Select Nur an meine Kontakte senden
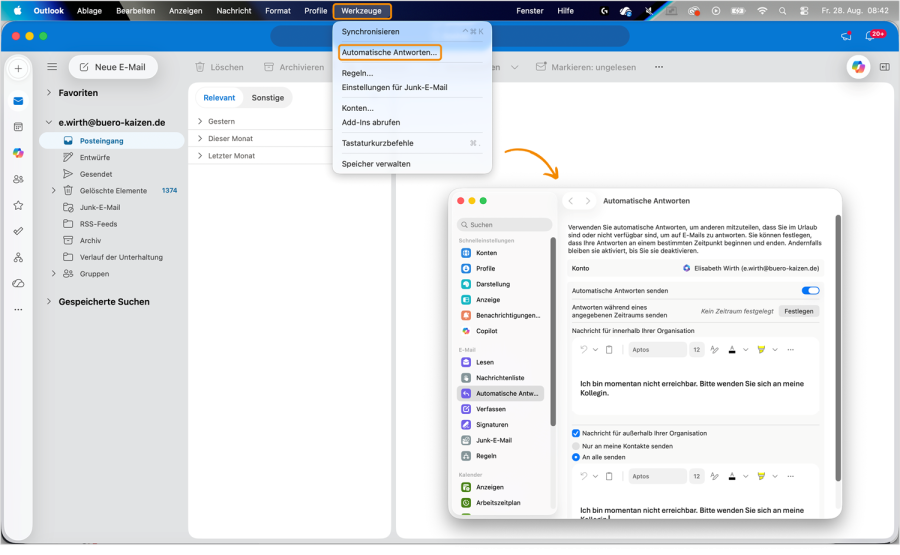The width and height of the screenshot is (900, 555). [x=576, y=446]
